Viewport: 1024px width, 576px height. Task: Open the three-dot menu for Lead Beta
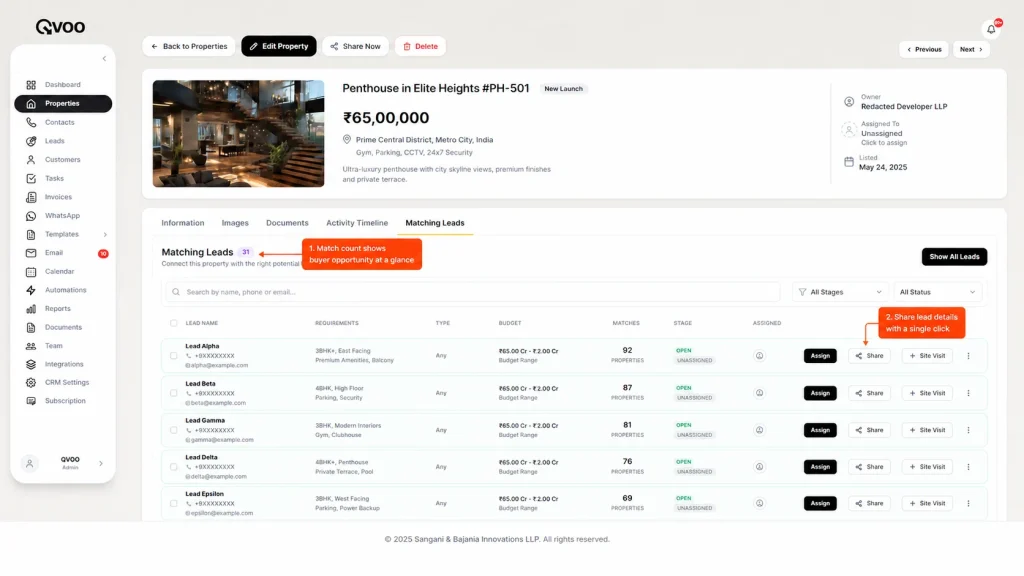pos(968,393)
